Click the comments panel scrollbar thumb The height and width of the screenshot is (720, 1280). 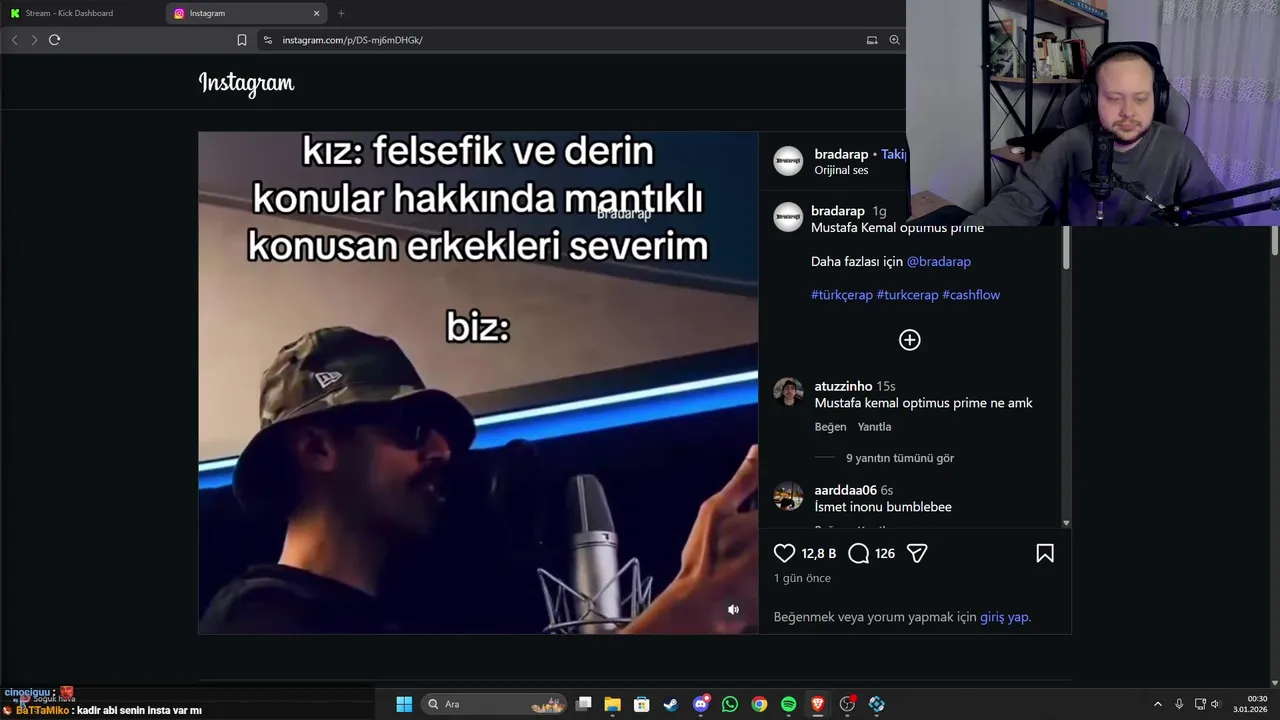pos(1066,248)
